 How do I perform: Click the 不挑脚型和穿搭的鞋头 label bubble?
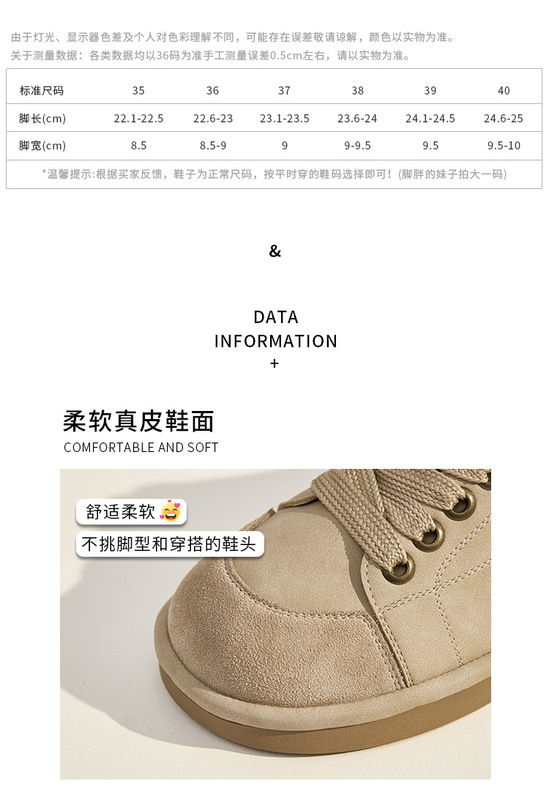point(169,544)
